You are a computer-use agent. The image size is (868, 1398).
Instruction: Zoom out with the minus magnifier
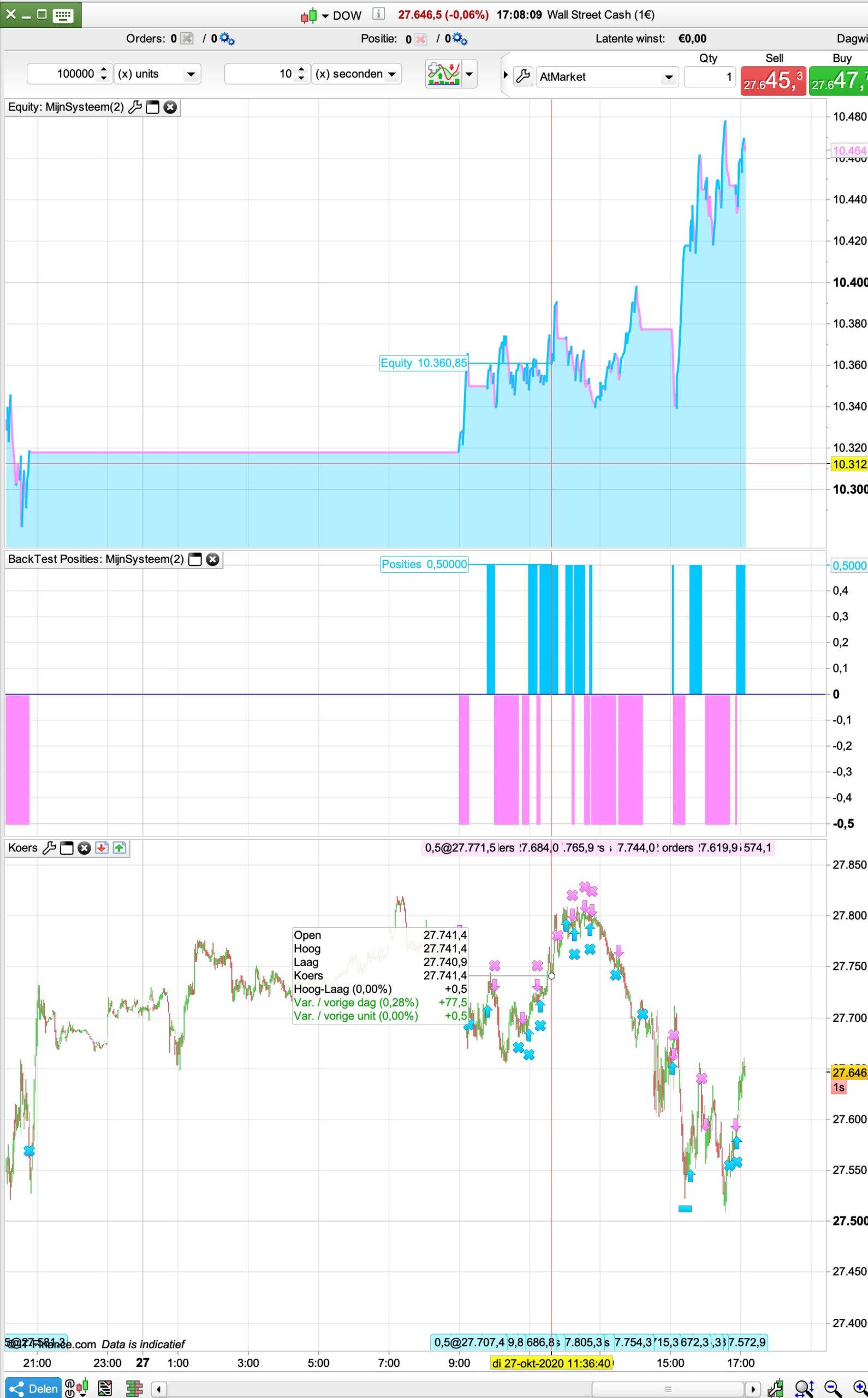[x=833, y=1389]
